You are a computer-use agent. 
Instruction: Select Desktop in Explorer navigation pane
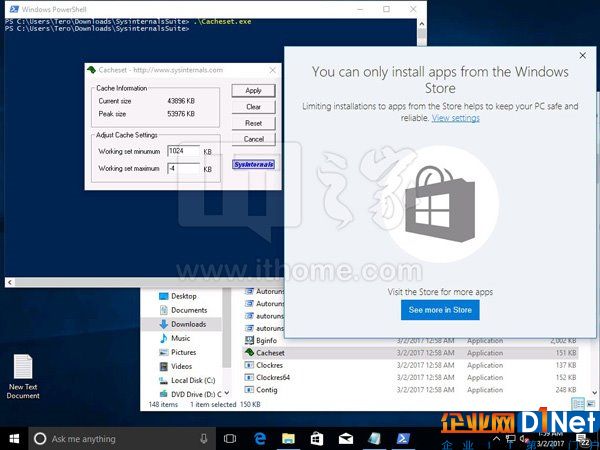coord(184,296)
